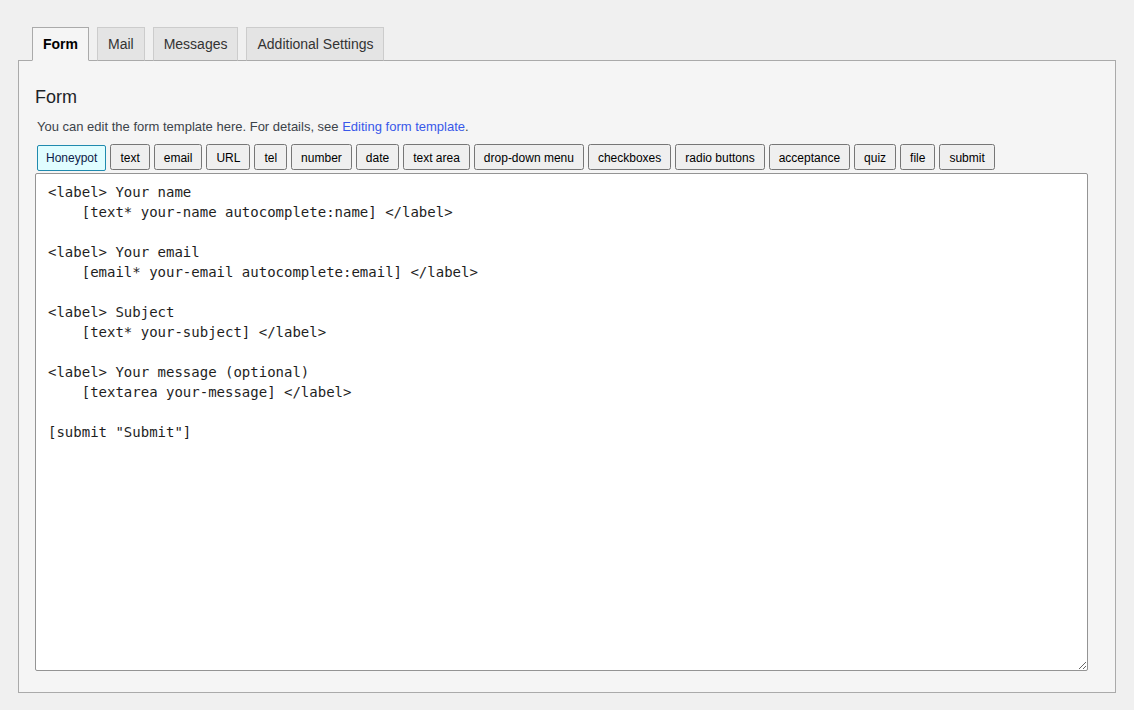Click the '[text* your-subject]' line

coord(204,333)
